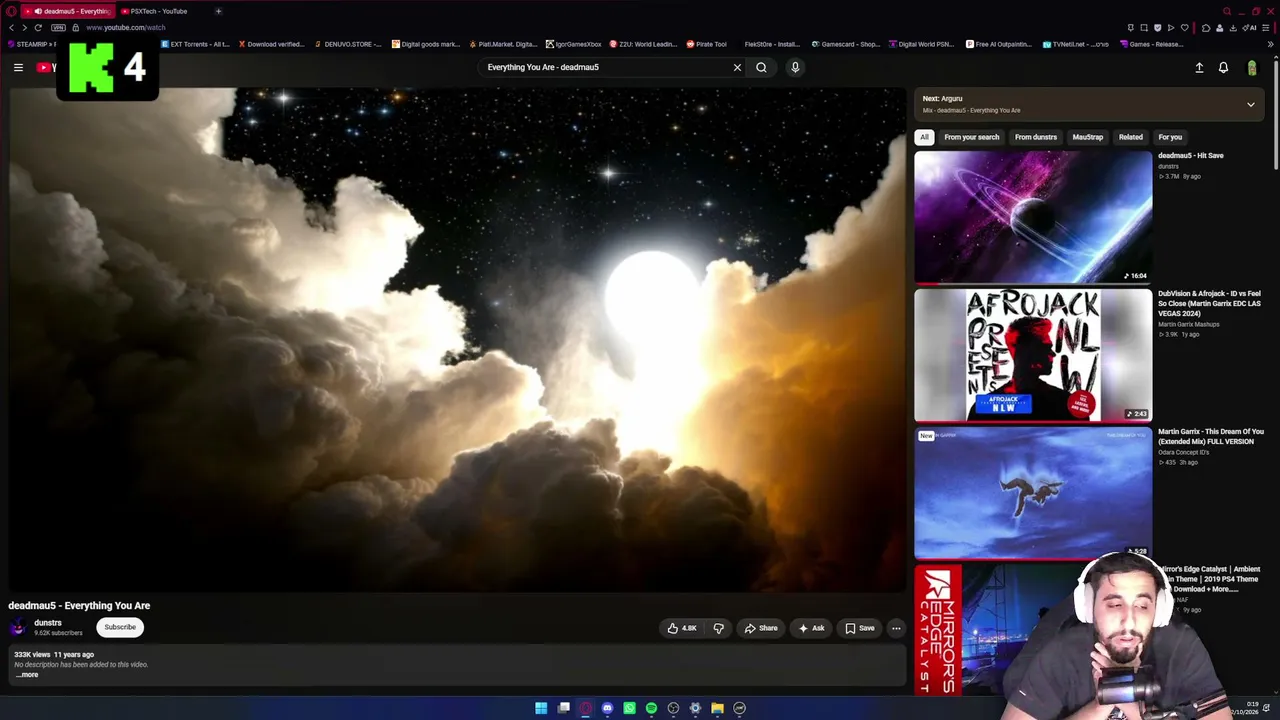
Task: Open File Explorer from the taskbar
Action: 717,708
